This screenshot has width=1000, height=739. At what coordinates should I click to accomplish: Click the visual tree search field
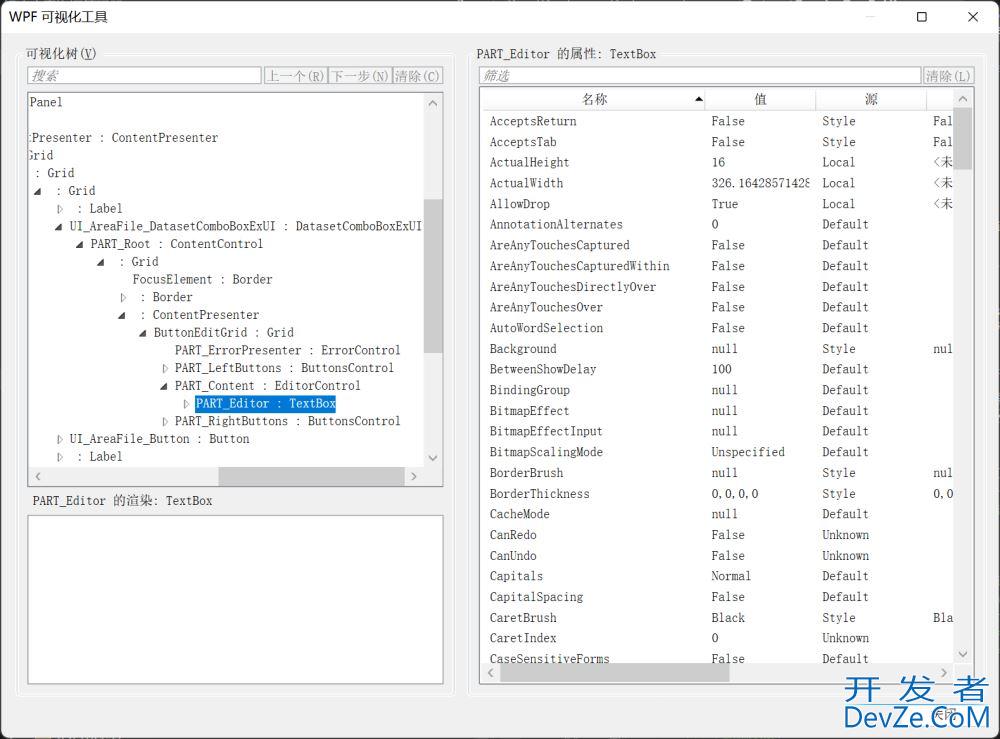point(145,76)
